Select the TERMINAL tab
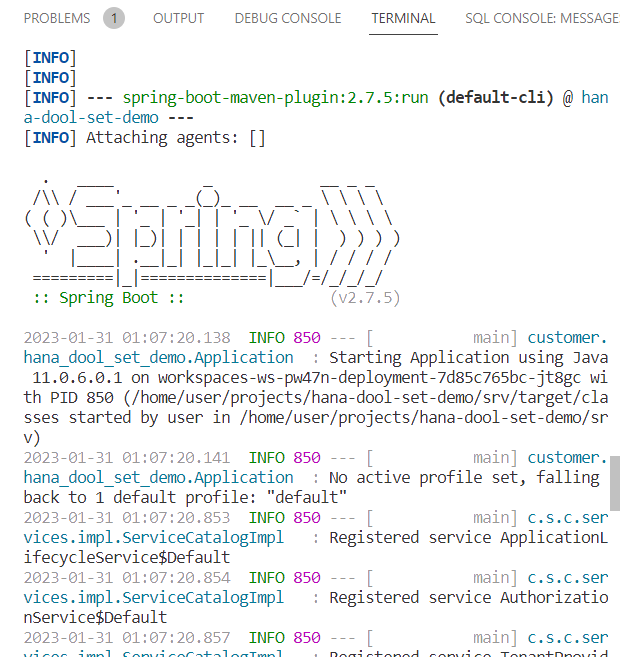620x657 pixels. [x=403, y=18]
